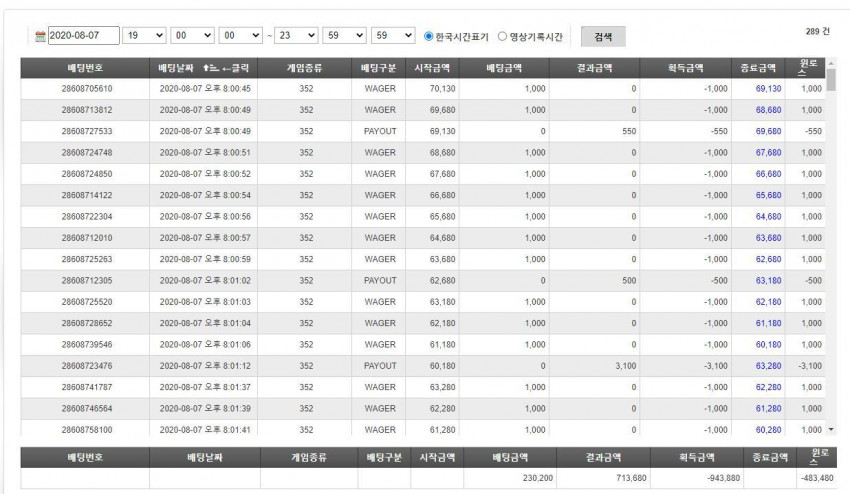Viewport: 850px width, 494px height.
Task: Click total bet amount 230,200
Action: click(x=538, y=478)
